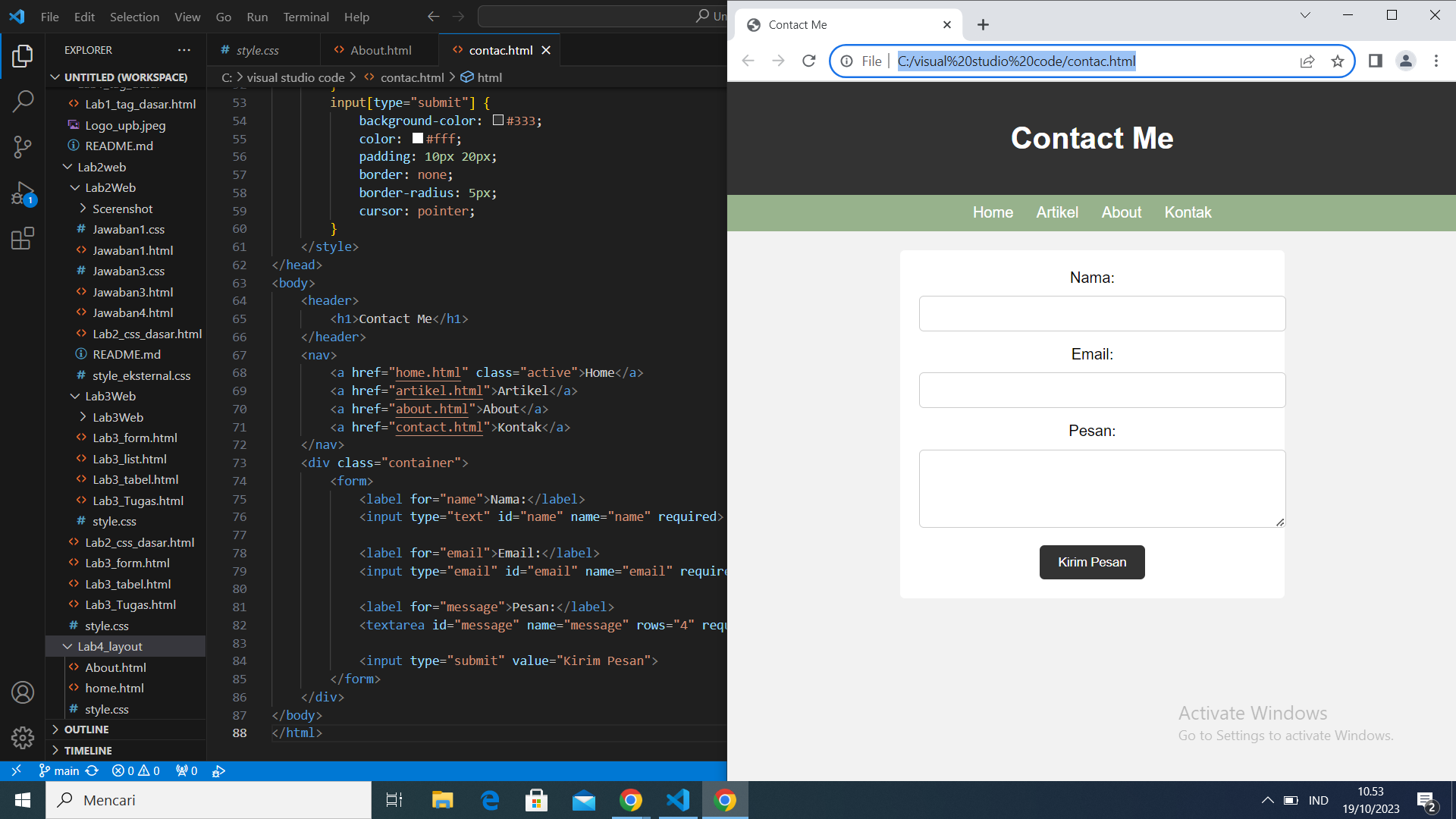
Task: Open the Source Control view
Action: (23, 147)
